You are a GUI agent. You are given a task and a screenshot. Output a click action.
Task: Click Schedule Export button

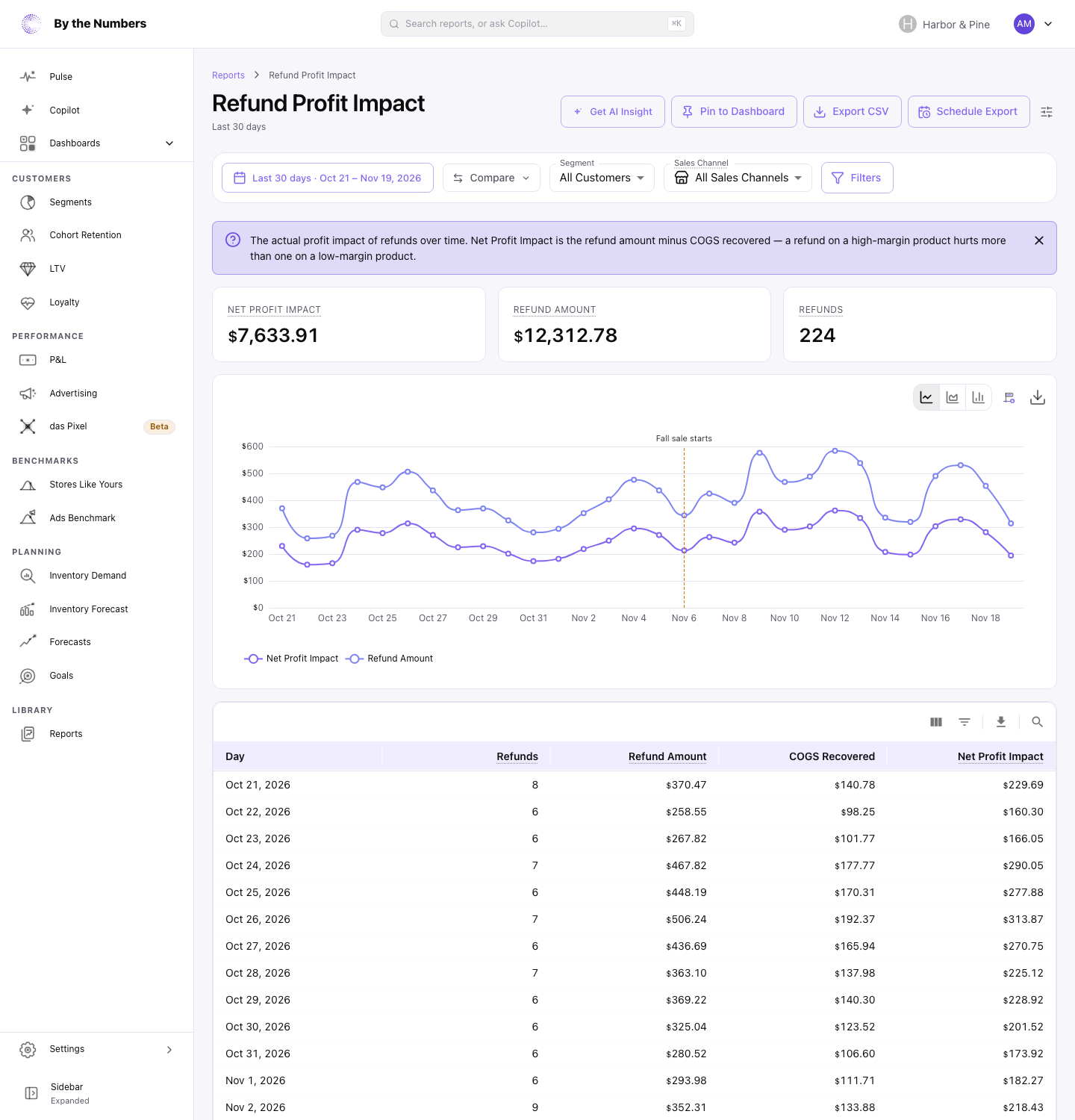(x=969, y=111)
